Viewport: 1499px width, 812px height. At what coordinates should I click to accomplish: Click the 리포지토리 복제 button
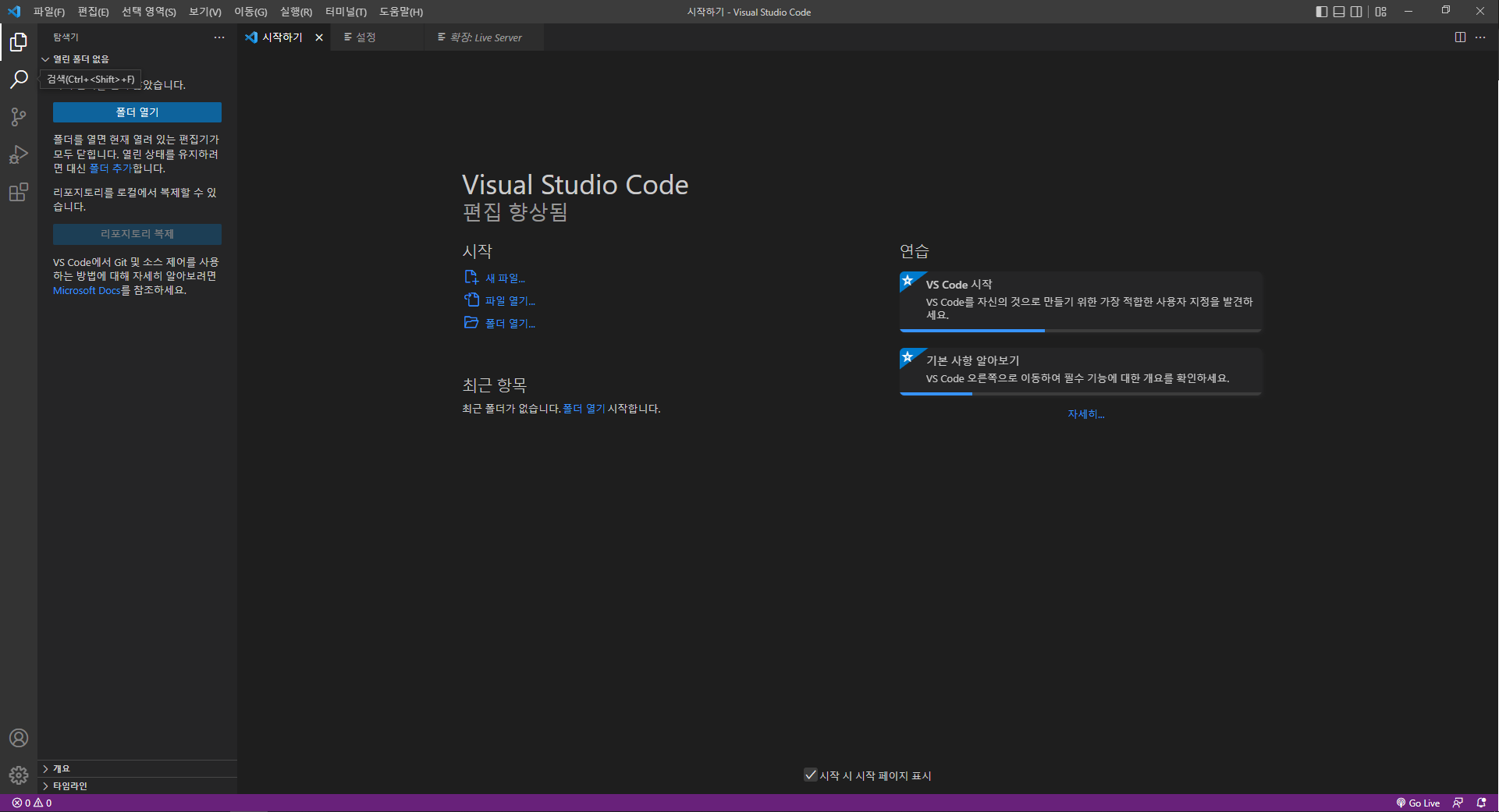point(137,234)
